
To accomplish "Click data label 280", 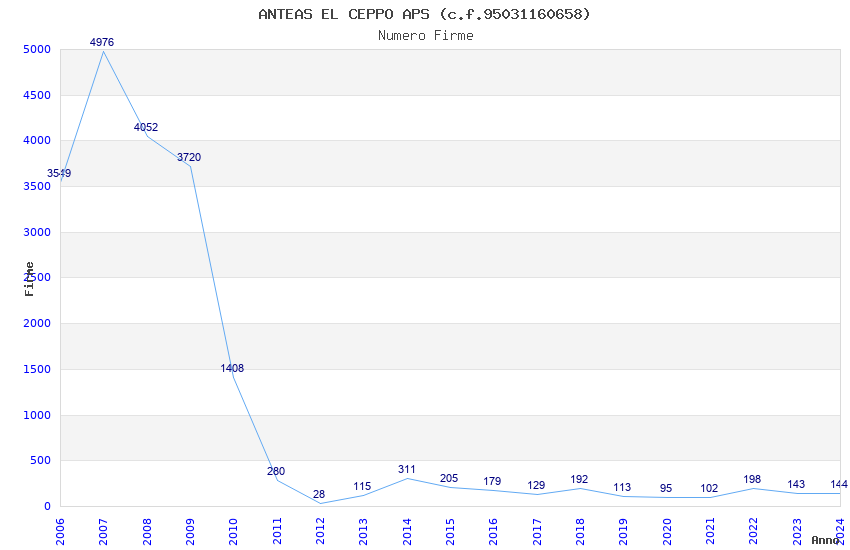I will pos(276,471).
